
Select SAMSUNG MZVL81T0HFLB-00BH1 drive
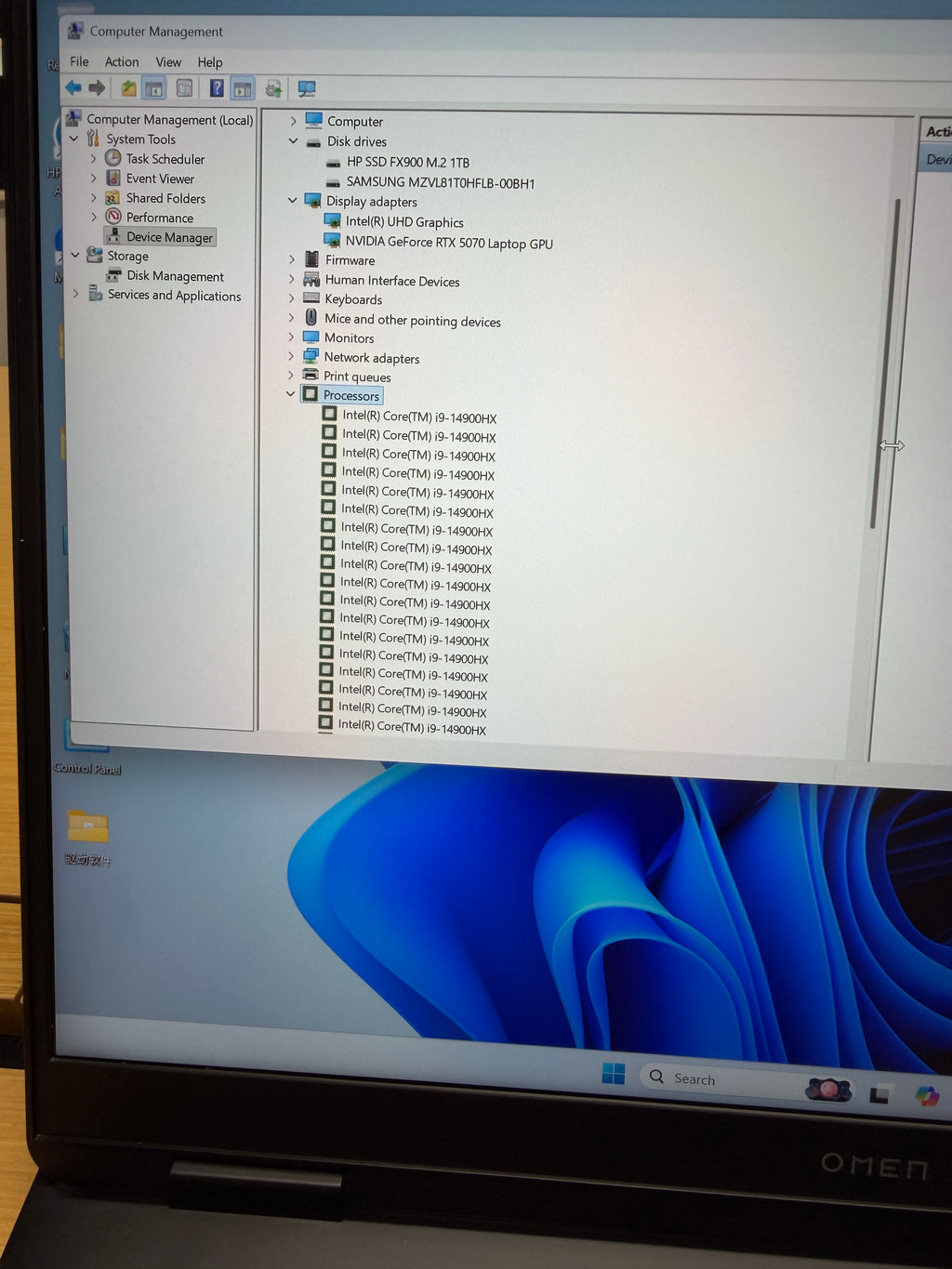pyautogui.click(x=440, y=182)
